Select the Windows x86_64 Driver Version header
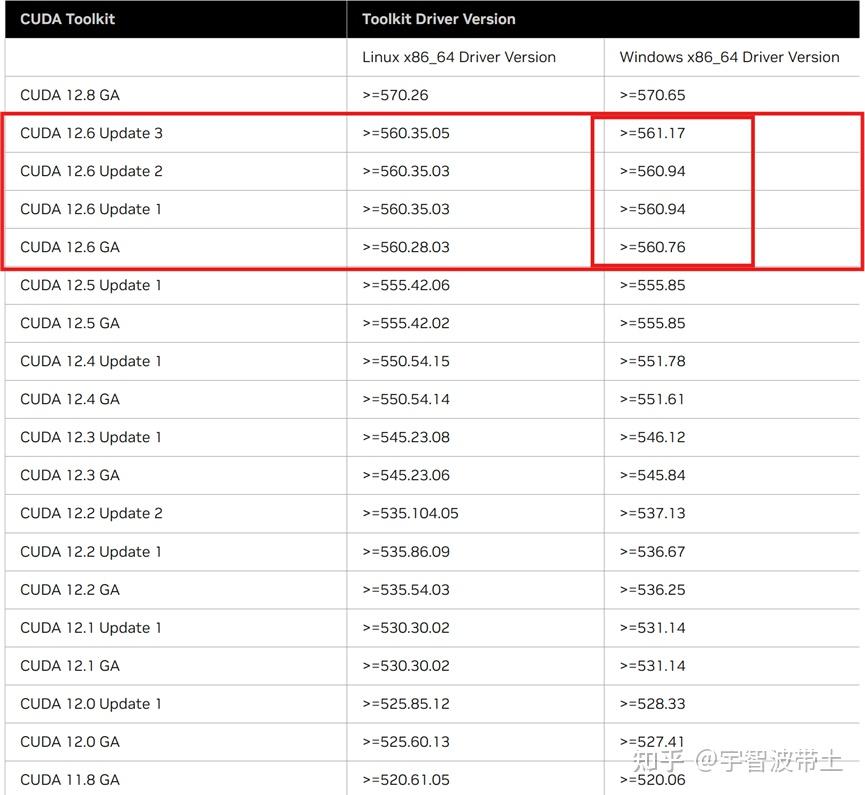Image resolution: width=865 pixels, height=795 pixels. click(731, 57)
